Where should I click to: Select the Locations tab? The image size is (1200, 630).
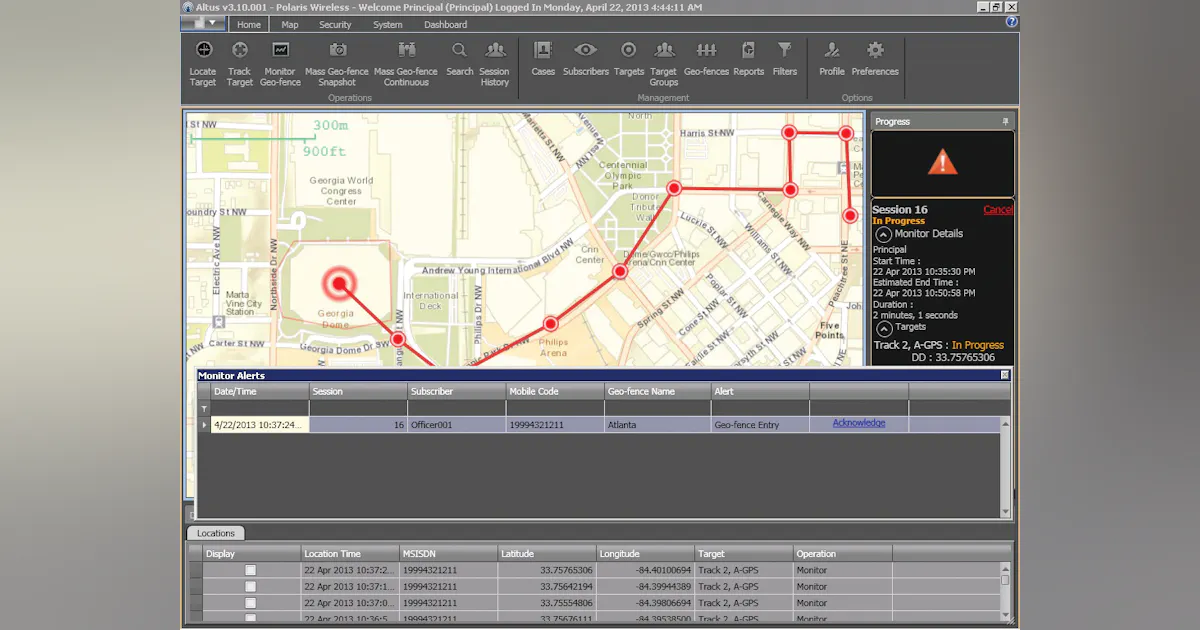(215, 534)
